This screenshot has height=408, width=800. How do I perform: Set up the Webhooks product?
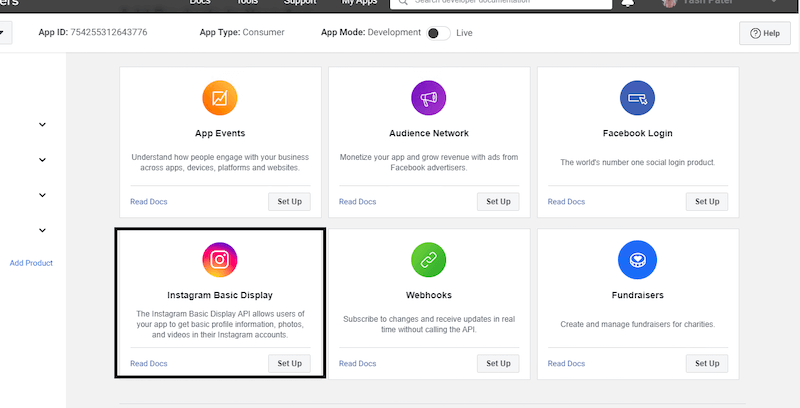coord(498,363)
